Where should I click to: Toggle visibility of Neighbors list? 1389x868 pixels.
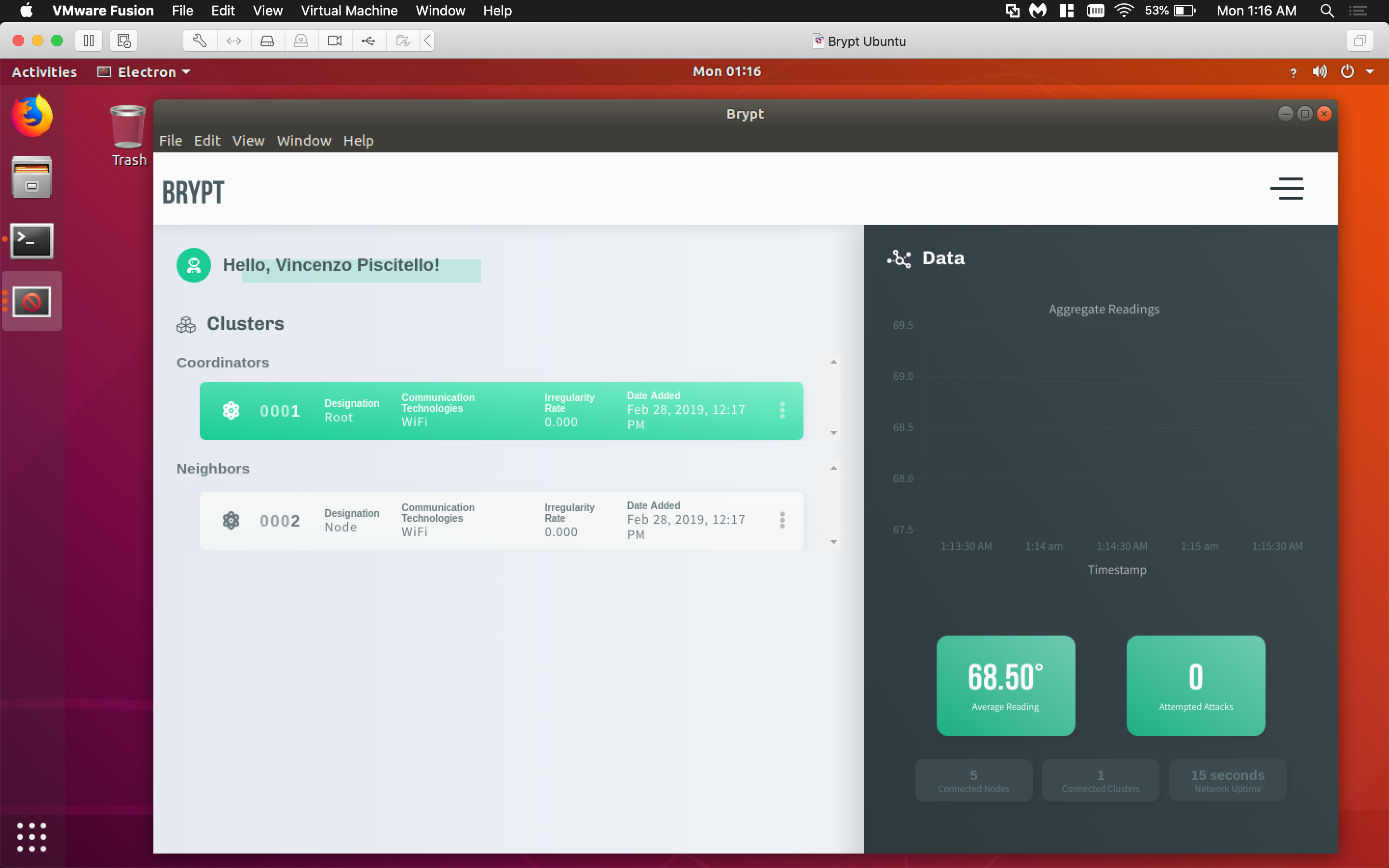[x=833, y=468]
